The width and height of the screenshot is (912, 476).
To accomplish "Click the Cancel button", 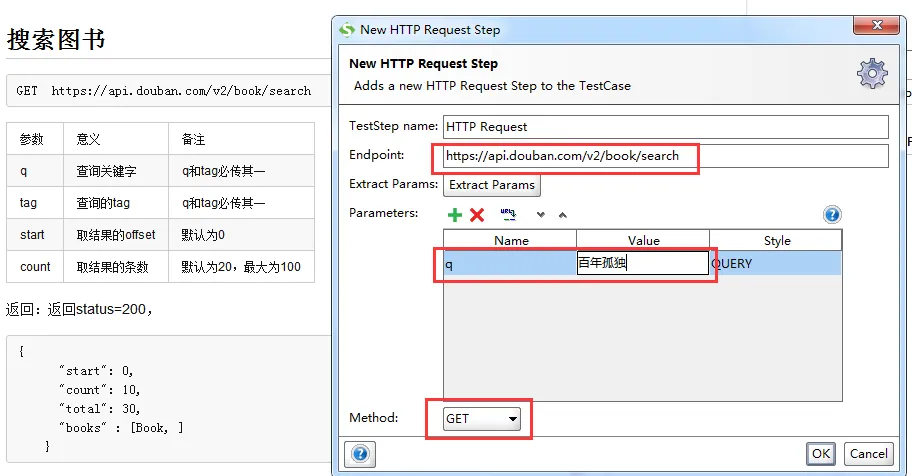I will coord(868,453).
